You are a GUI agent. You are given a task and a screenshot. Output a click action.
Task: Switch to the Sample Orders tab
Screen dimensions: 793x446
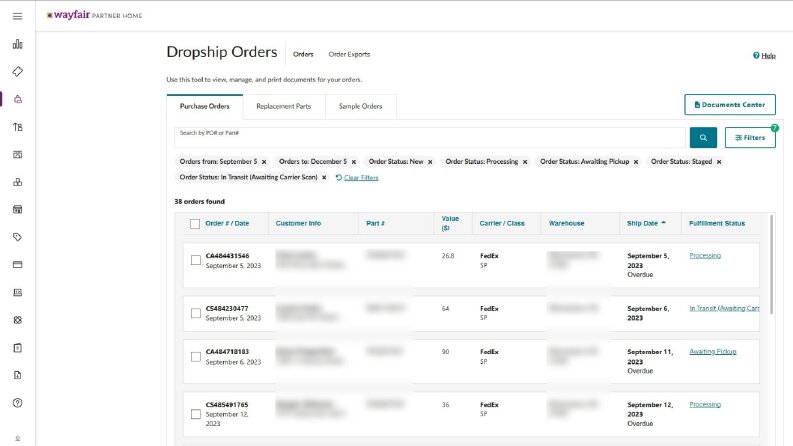[x=361, y=106]
